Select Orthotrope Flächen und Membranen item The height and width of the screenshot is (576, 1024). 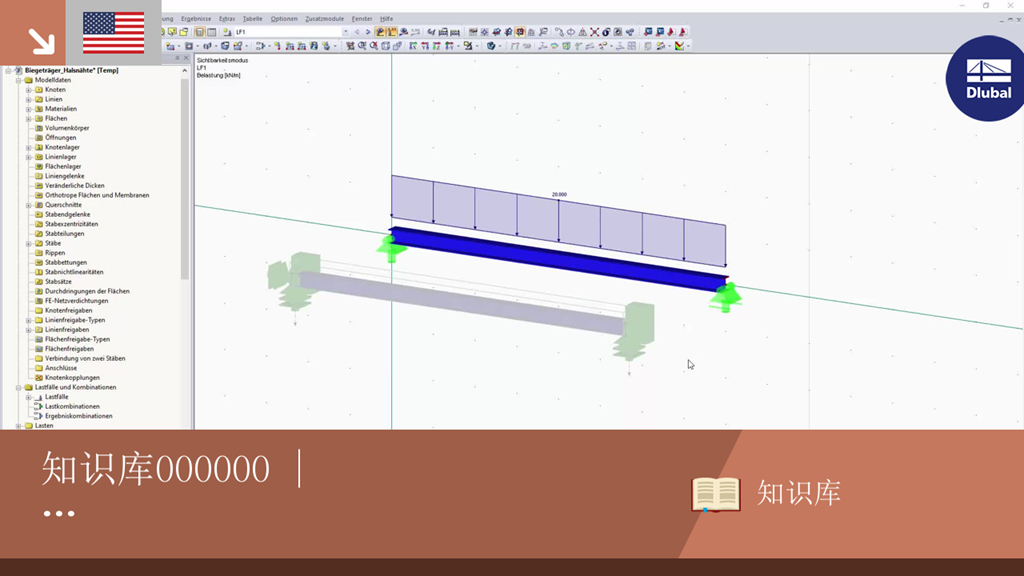click(x=97, y=195)
